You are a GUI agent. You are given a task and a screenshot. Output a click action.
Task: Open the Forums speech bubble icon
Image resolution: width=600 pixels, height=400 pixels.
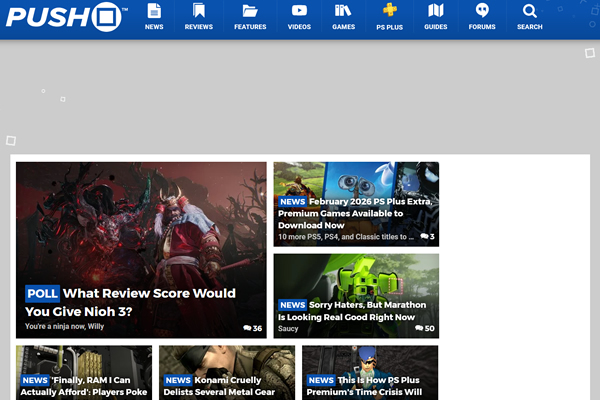click(x=482, y=11)
